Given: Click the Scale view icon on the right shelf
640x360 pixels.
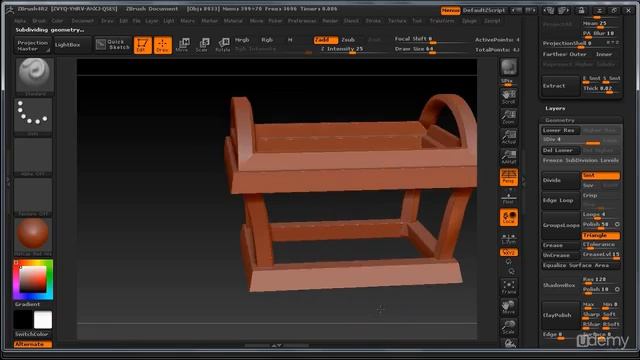Looking at the screenshot, I should coord(509,327).
